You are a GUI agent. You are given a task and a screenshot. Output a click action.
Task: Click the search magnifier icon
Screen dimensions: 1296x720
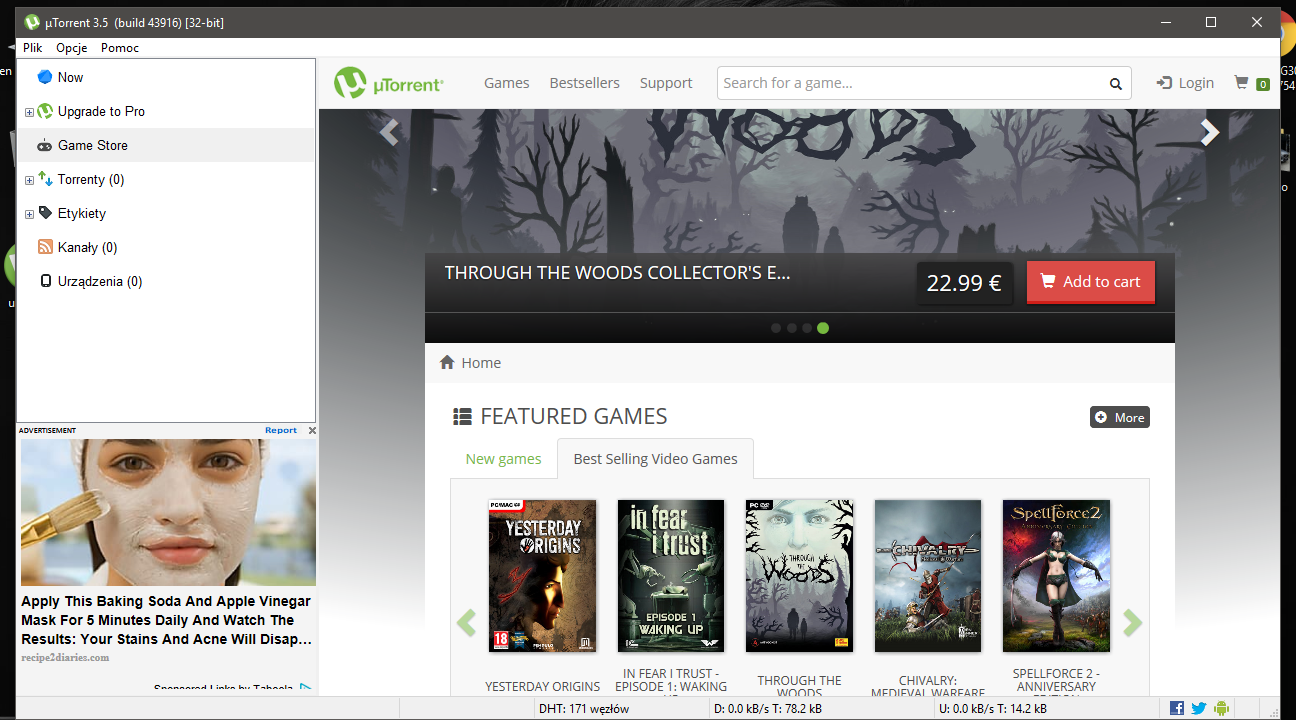pos(1115,84)
